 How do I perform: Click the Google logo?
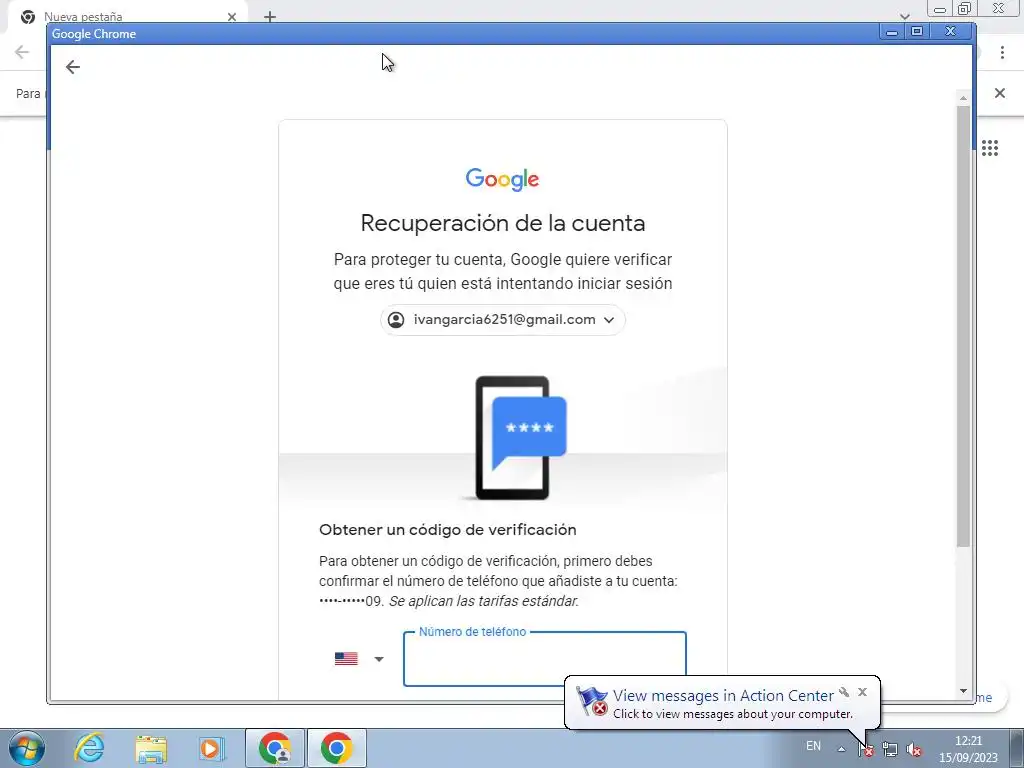[502, 179]
